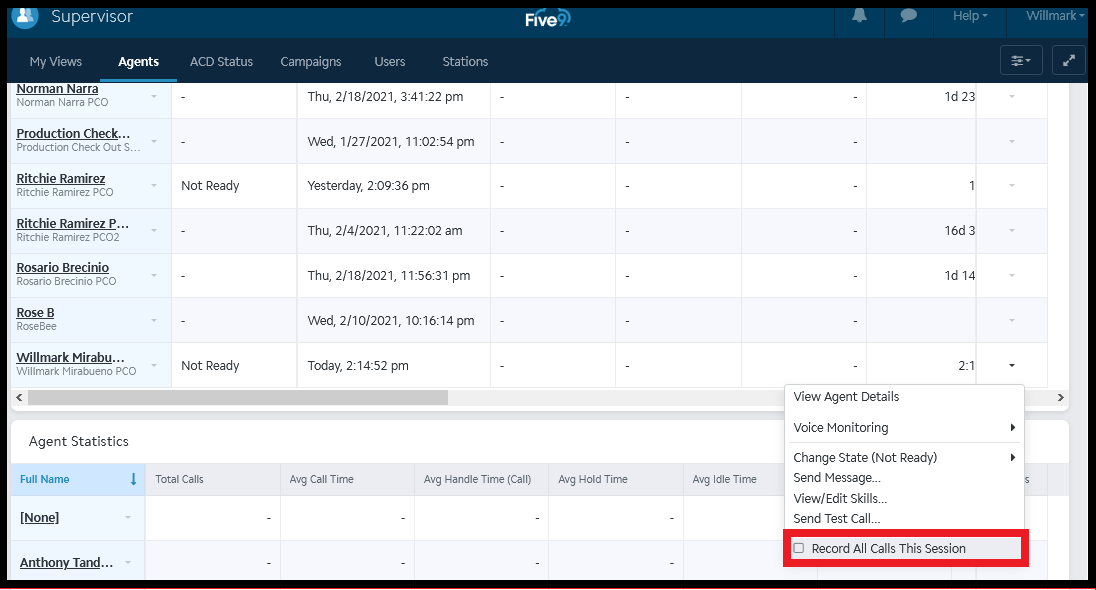
Task: Click the Supervisor app logo icon
Action: tap(24, 16)
